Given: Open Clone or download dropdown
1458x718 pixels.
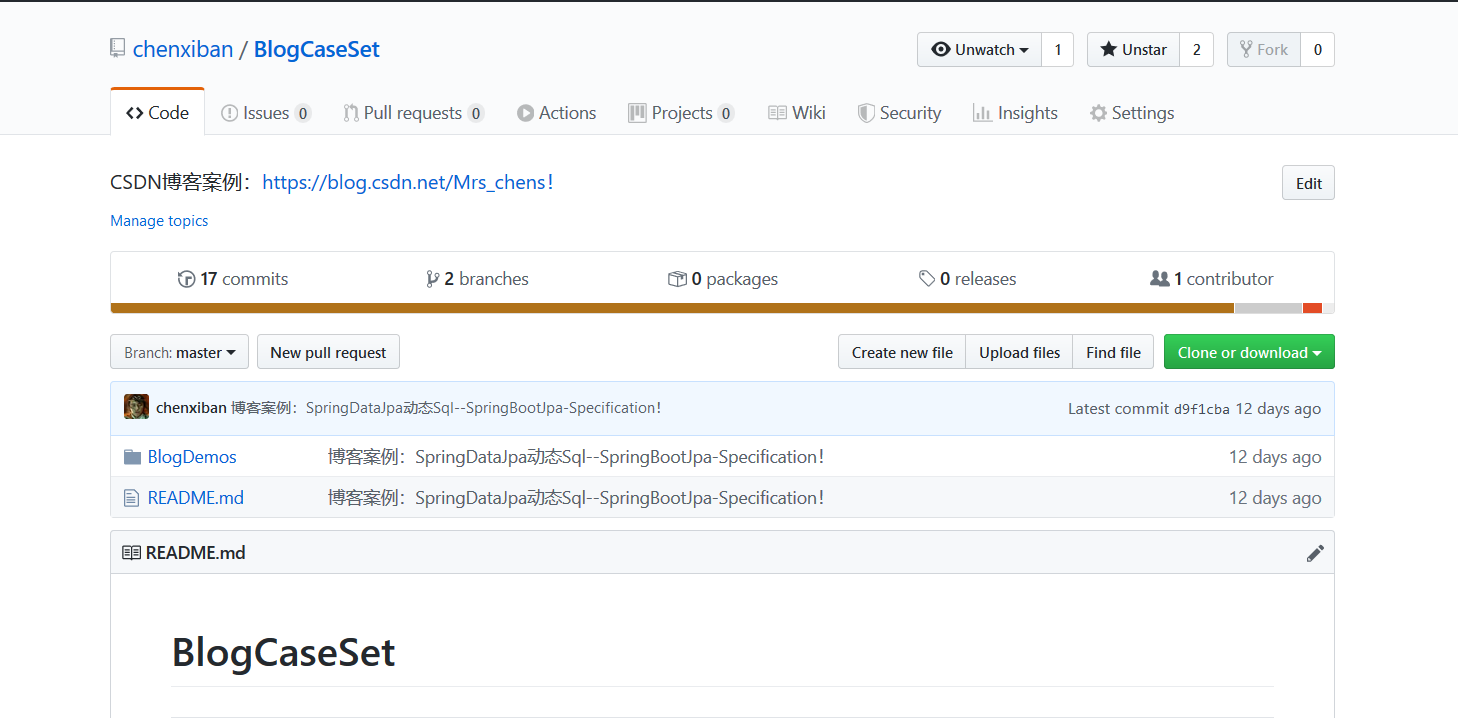Looking at the screenshot, I should [x=1249, y=352].
